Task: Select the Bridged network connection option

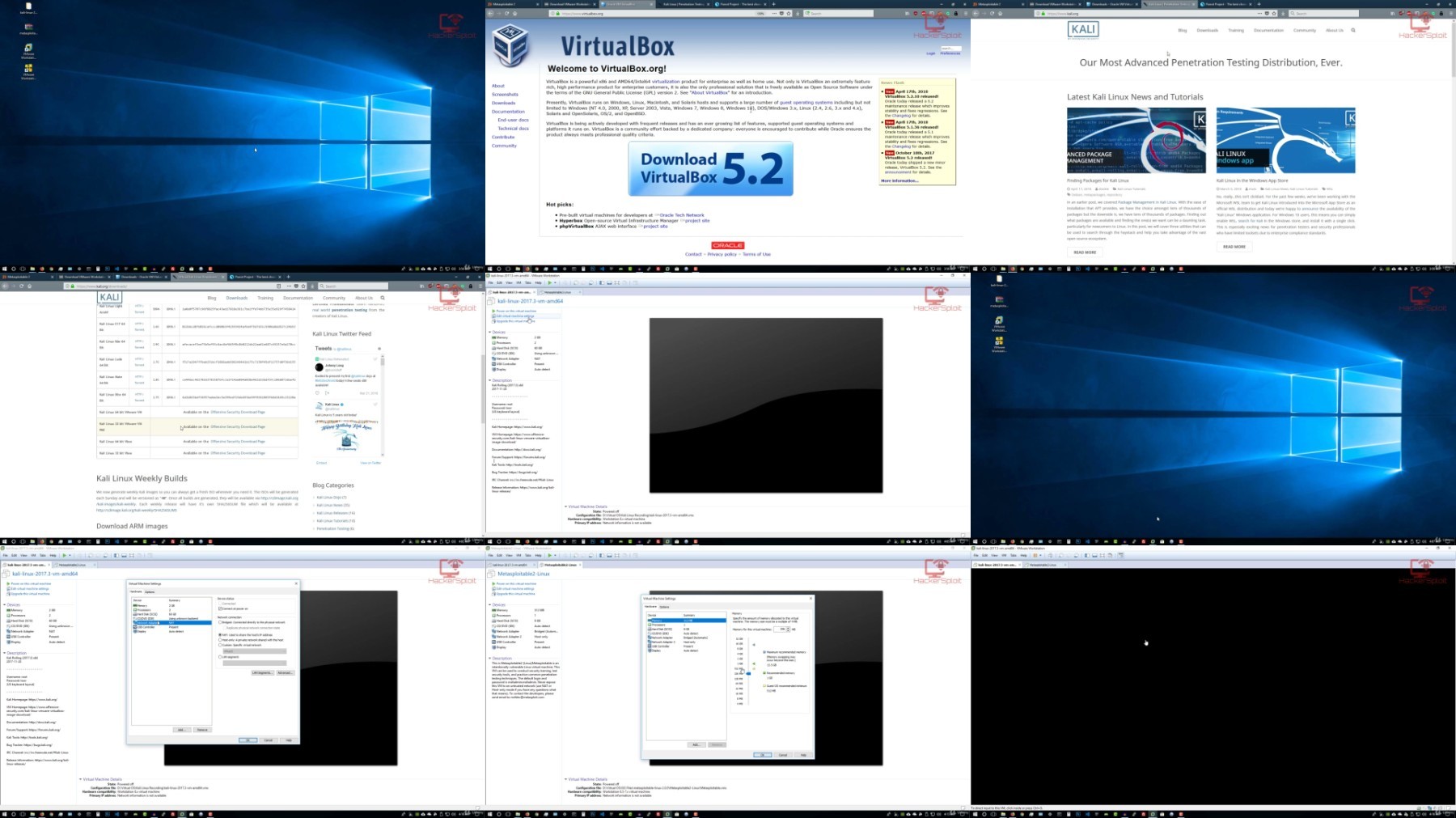Action: [x=220, y=622]
